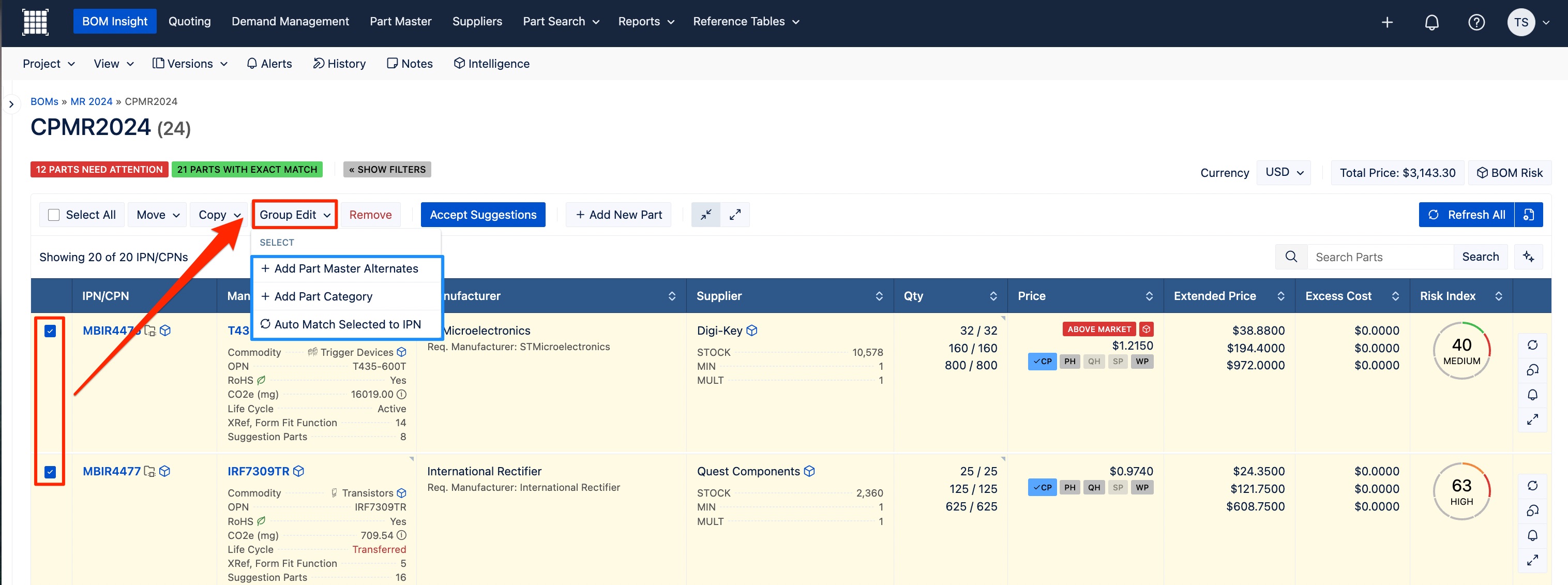Expand the left sidebar chevron
This screenshot has height=585, width=1568.
pos(11,104)
